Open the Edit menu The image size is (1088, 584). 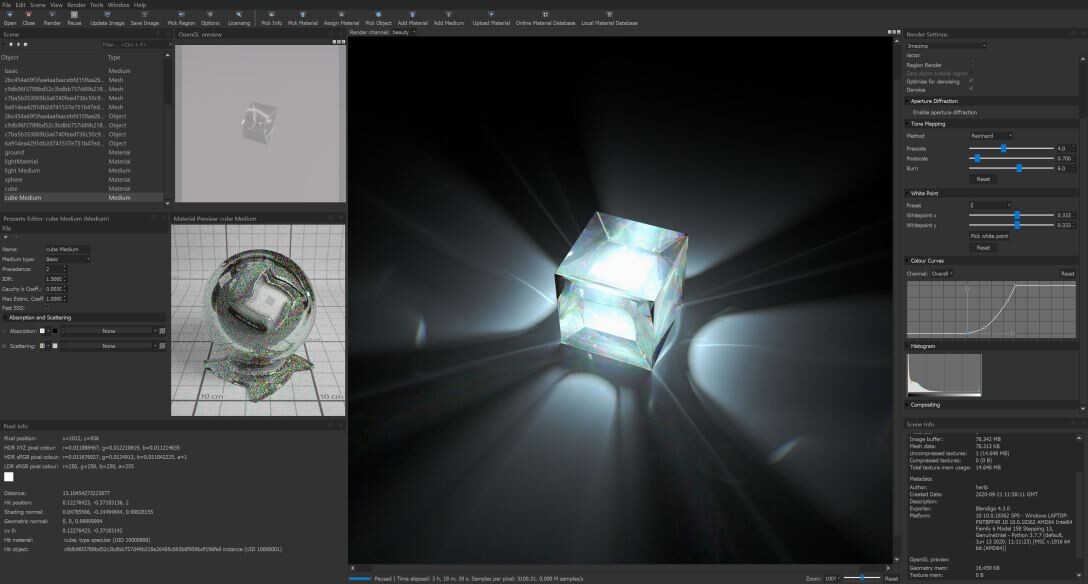tap(21, 5)
